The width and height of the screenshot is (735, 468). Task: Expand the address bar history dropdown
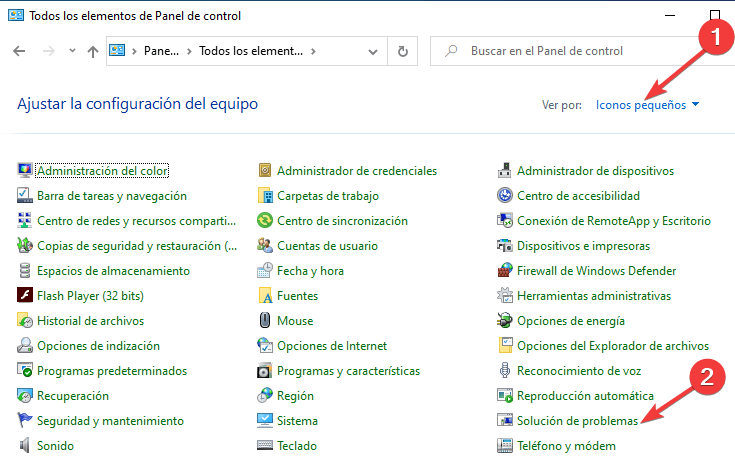click(x=373, y=51)
